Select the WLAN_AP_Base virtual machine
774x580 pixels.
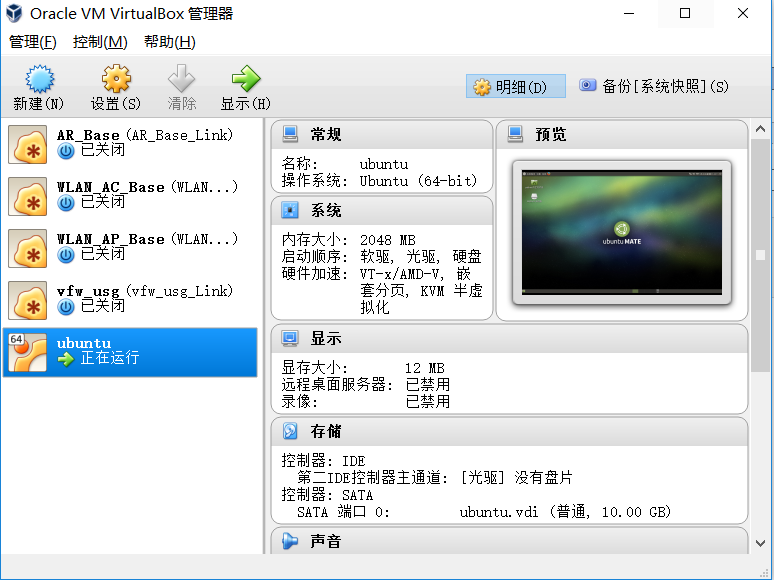click(x=130, y=248)
